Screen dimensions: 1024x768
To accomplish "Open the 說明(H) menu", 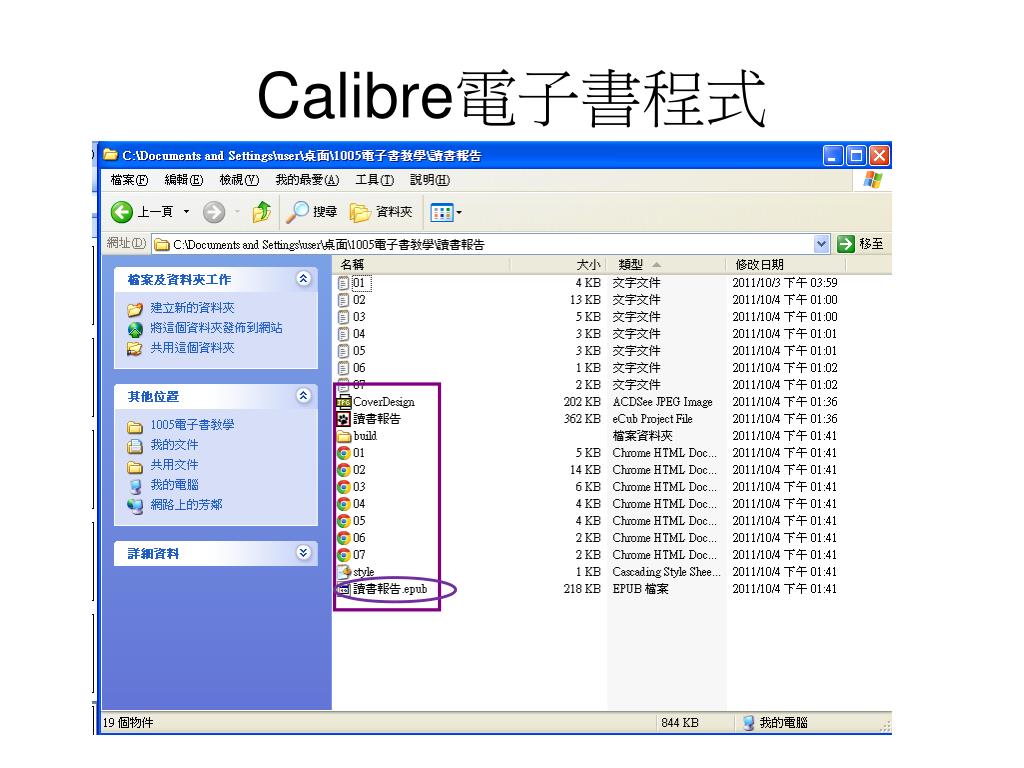I will pos(430,180).
